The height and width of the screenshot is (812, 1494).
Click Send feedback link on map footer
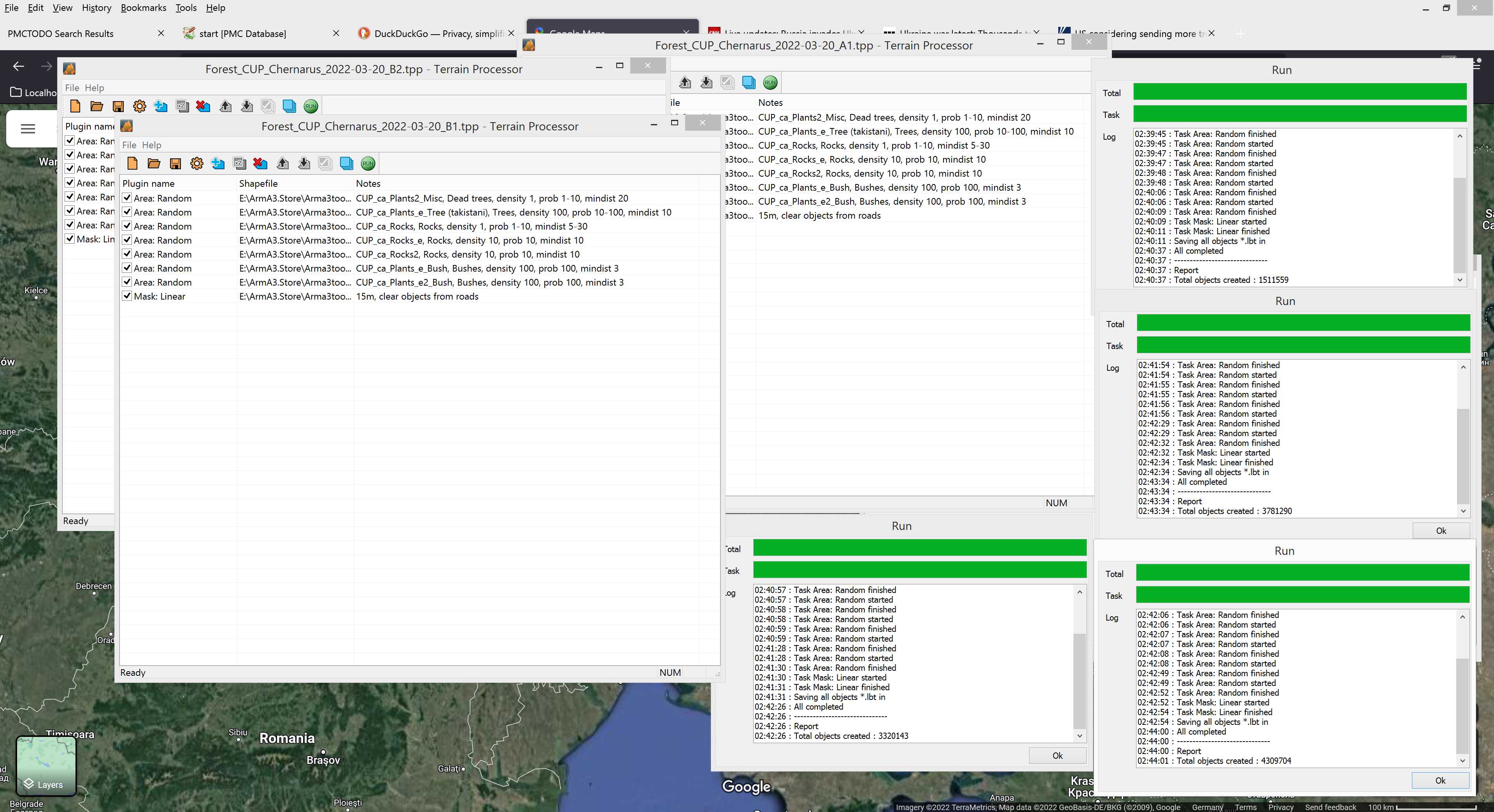(1331, 807)
